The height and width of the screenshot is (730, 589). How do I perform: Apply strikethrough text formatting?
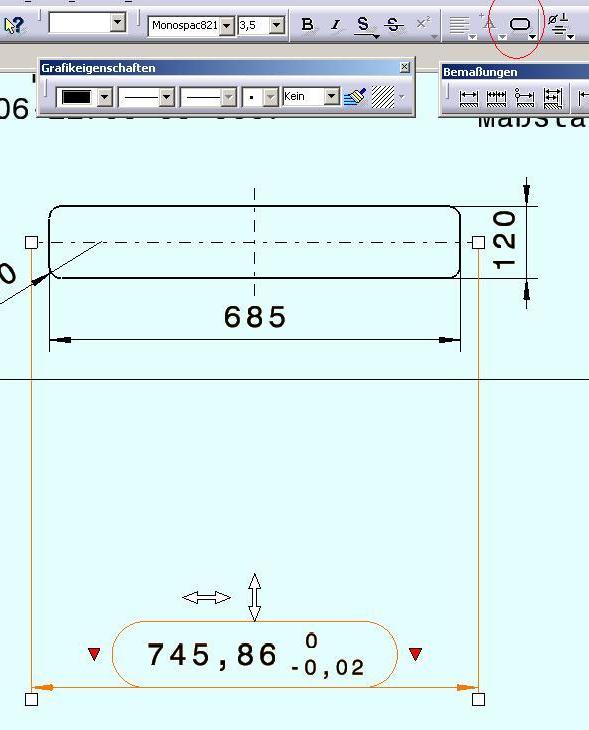tap(393, 25)
